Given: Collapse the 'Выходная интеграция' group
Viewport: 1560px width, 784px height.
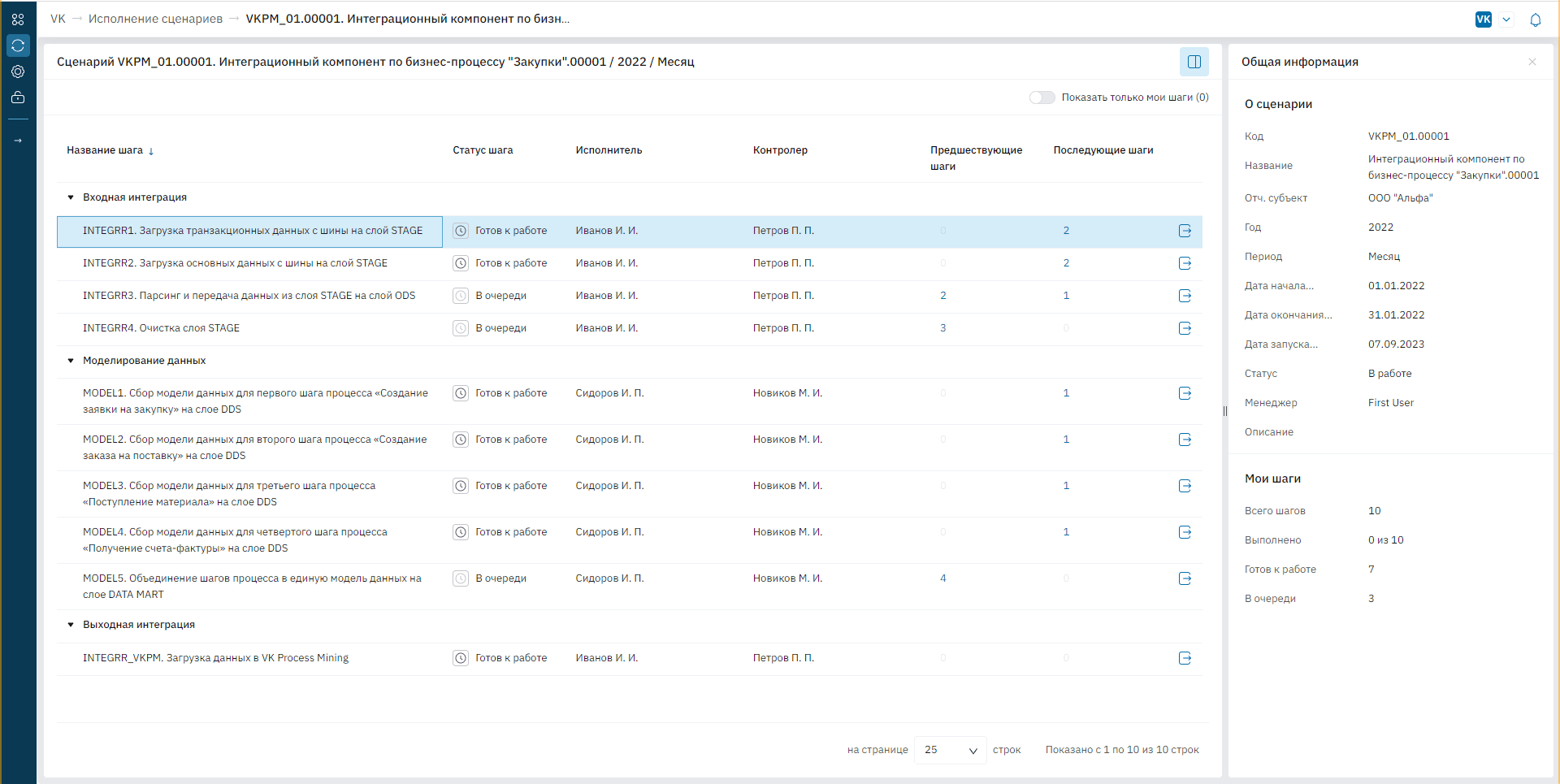Looking at the screenshot, I should click(71, 625).
